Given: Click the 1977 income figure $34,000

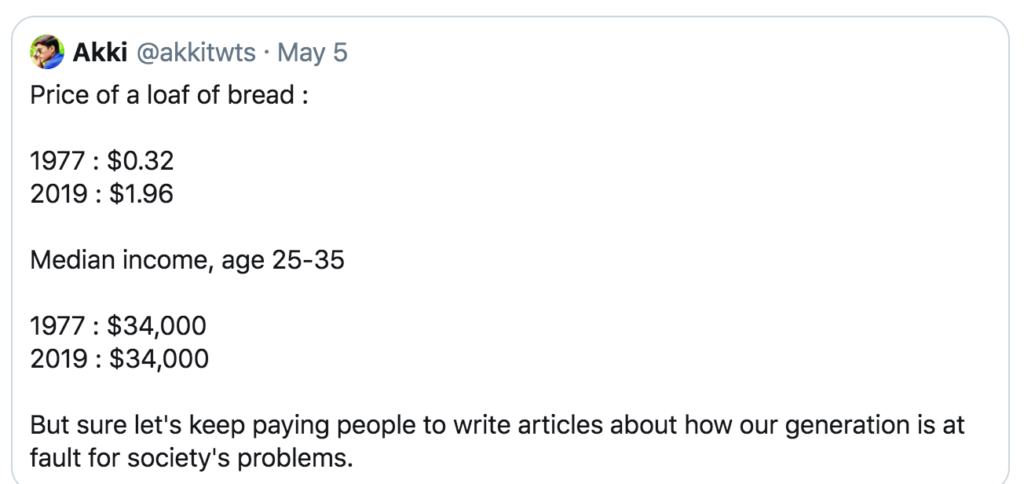Looking at the screenshot, I should [x=157, y=326].
